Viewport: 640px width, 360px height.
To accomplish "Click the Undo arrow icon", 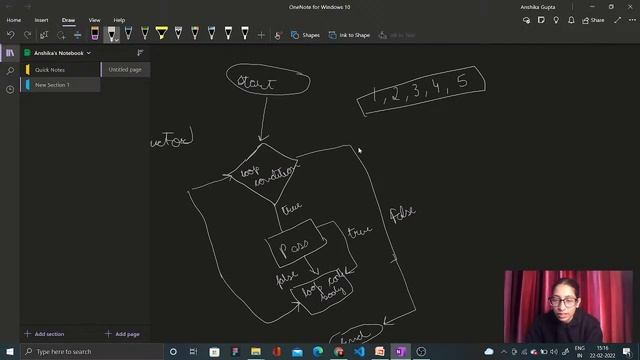I will point(11,35).
